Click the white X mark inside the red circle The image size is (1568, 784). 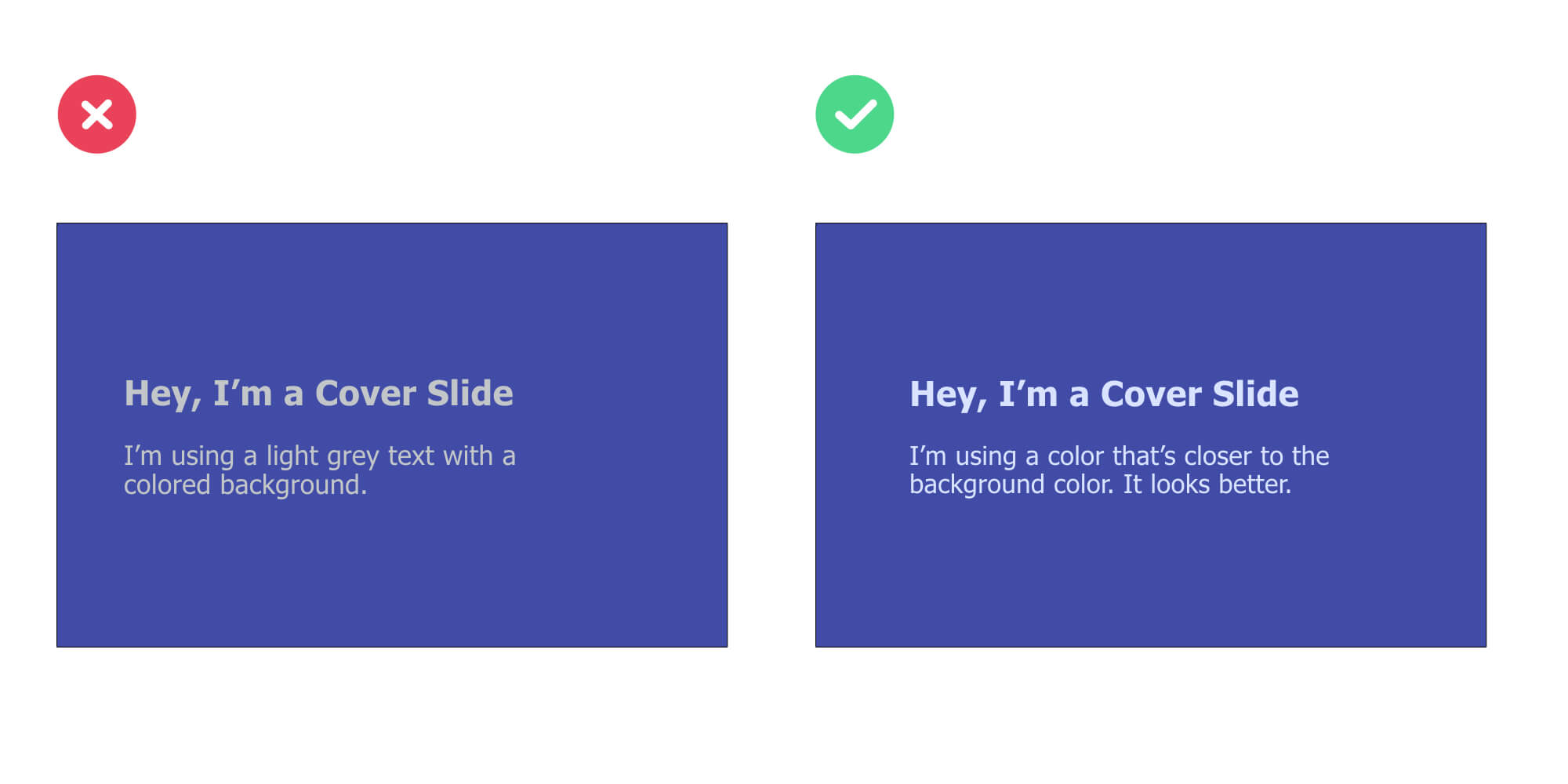(97, 114)
